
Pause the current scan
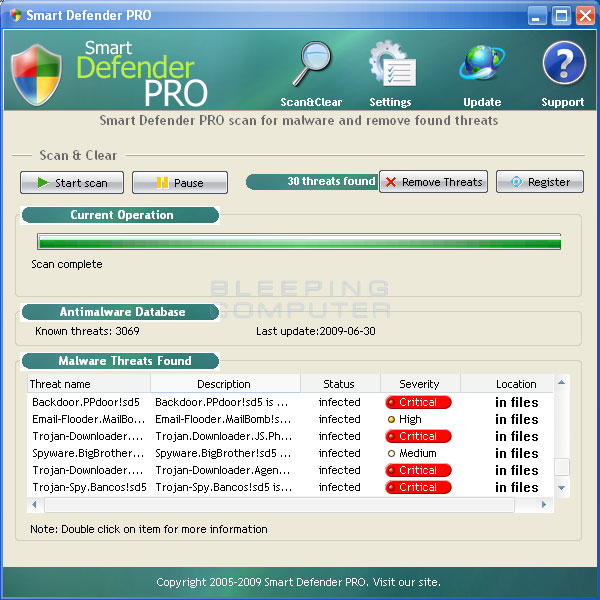coord(180,183)
